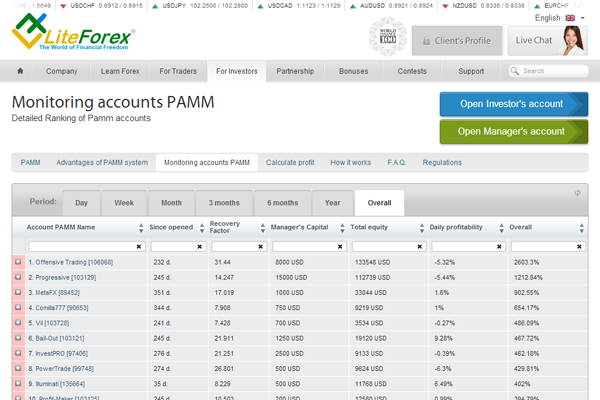Open How it works tab
Screen dimensions: 600x400
point(351,162)
